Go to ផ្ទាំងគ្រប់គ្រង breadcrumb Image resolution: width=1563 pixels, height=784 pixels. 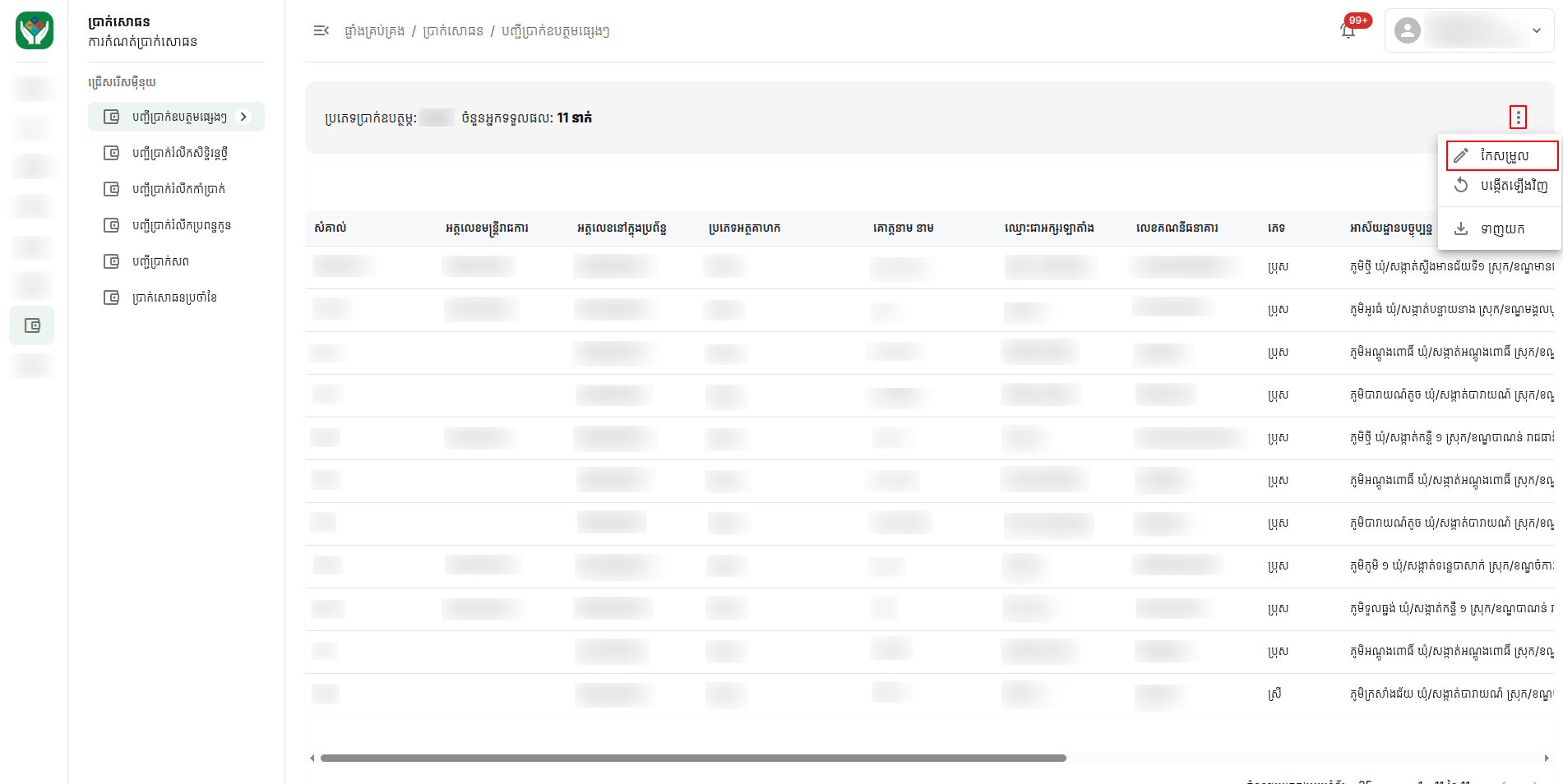(375, 31)
